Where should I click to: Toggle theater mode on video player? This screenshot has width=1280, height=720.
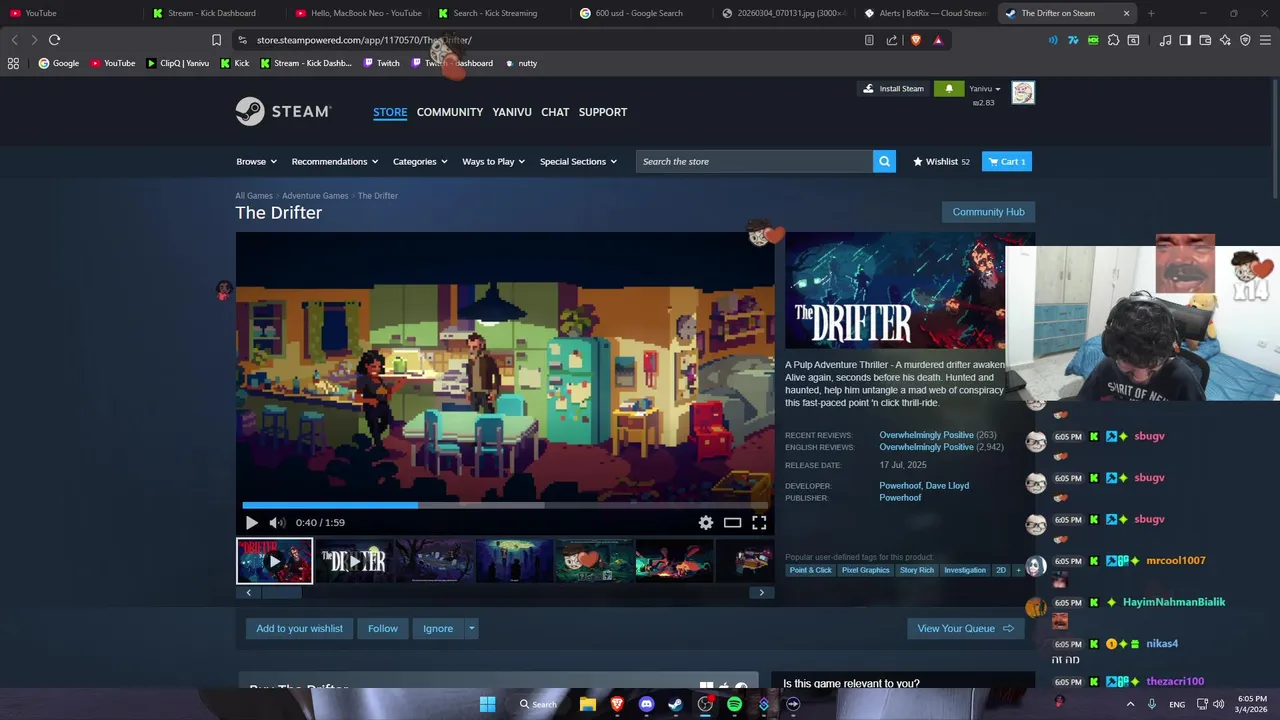732,522
